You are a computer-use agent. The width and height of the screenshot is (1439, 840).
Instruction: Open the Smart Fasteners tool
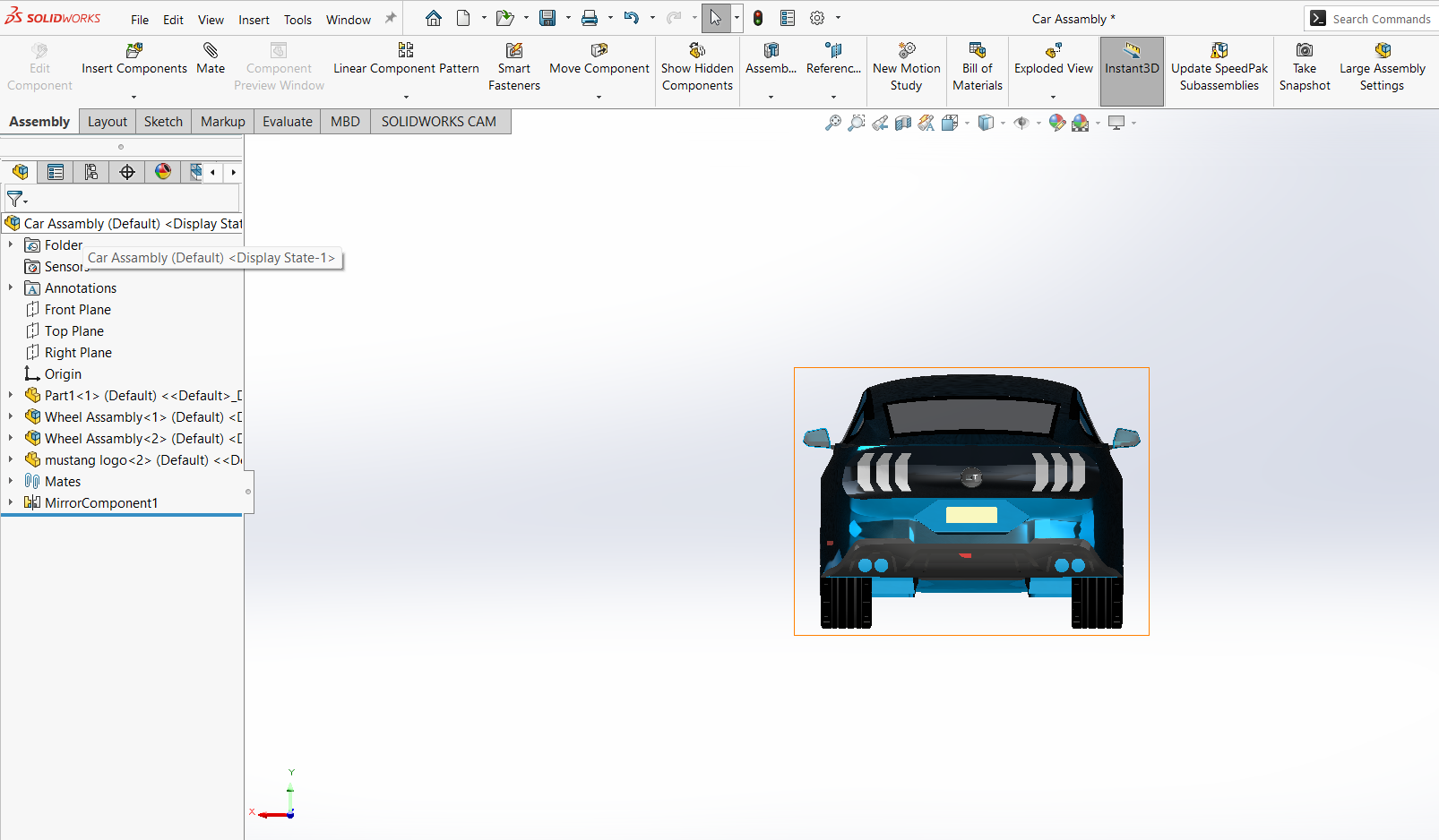(x=514, y=67)
